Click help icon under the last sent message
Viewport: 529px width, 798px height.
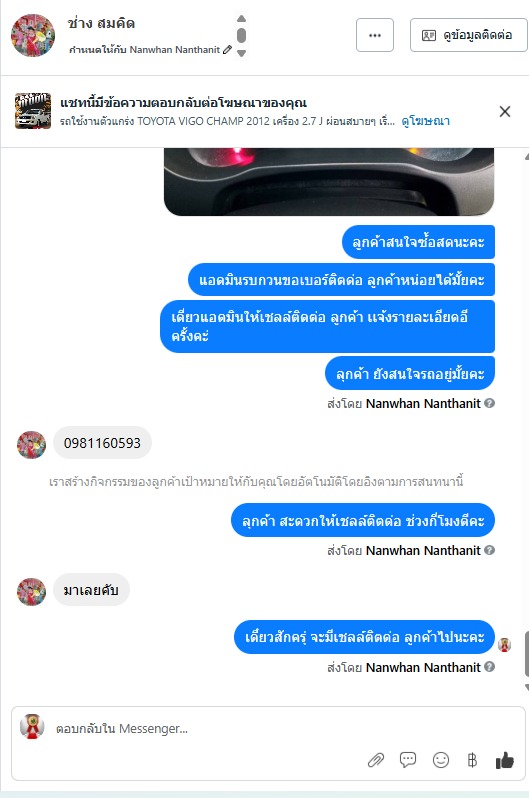(x=489, y=667)
